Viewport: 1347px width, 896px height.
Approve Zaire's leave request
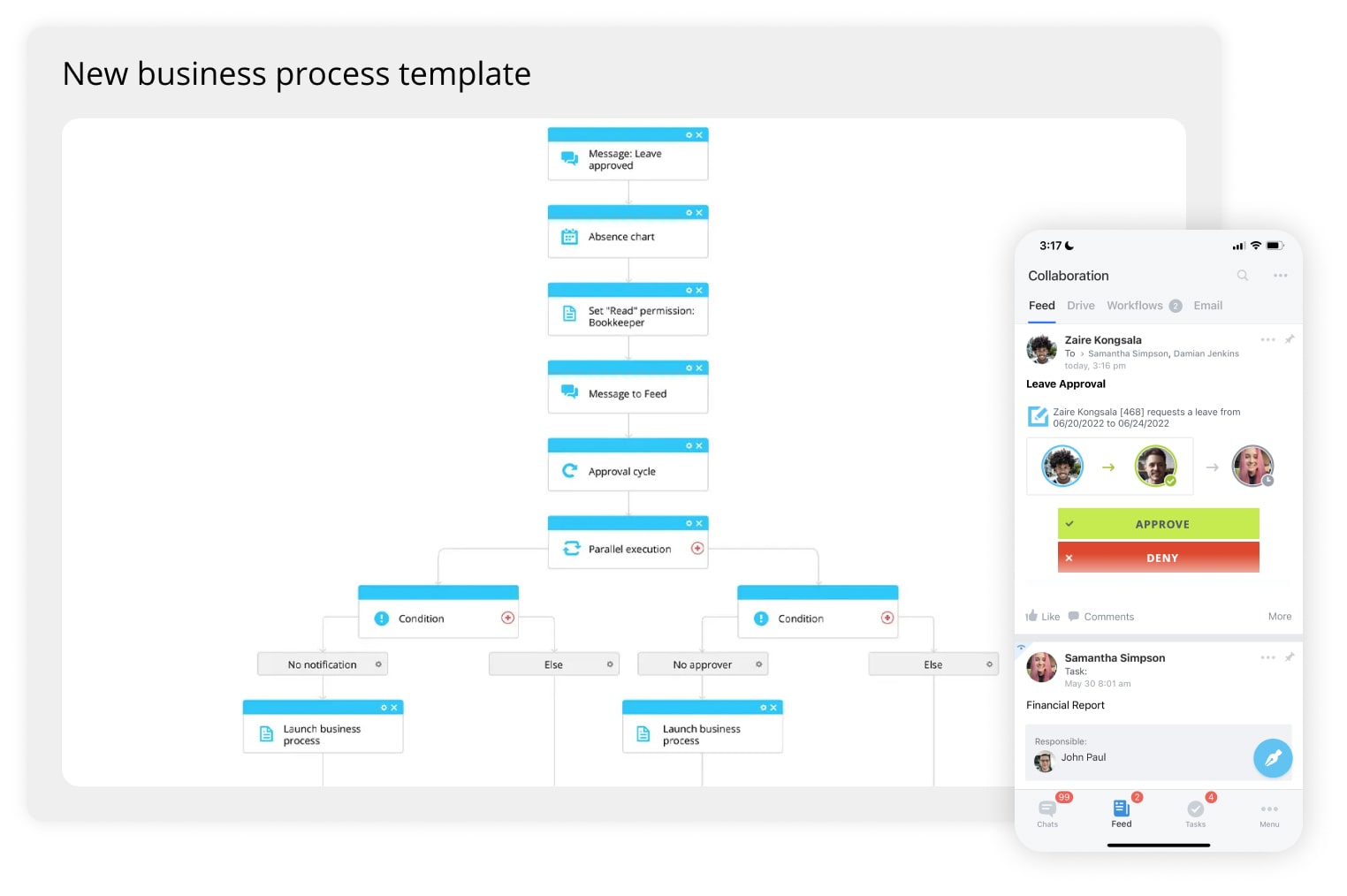click(x=1158, y=523)
